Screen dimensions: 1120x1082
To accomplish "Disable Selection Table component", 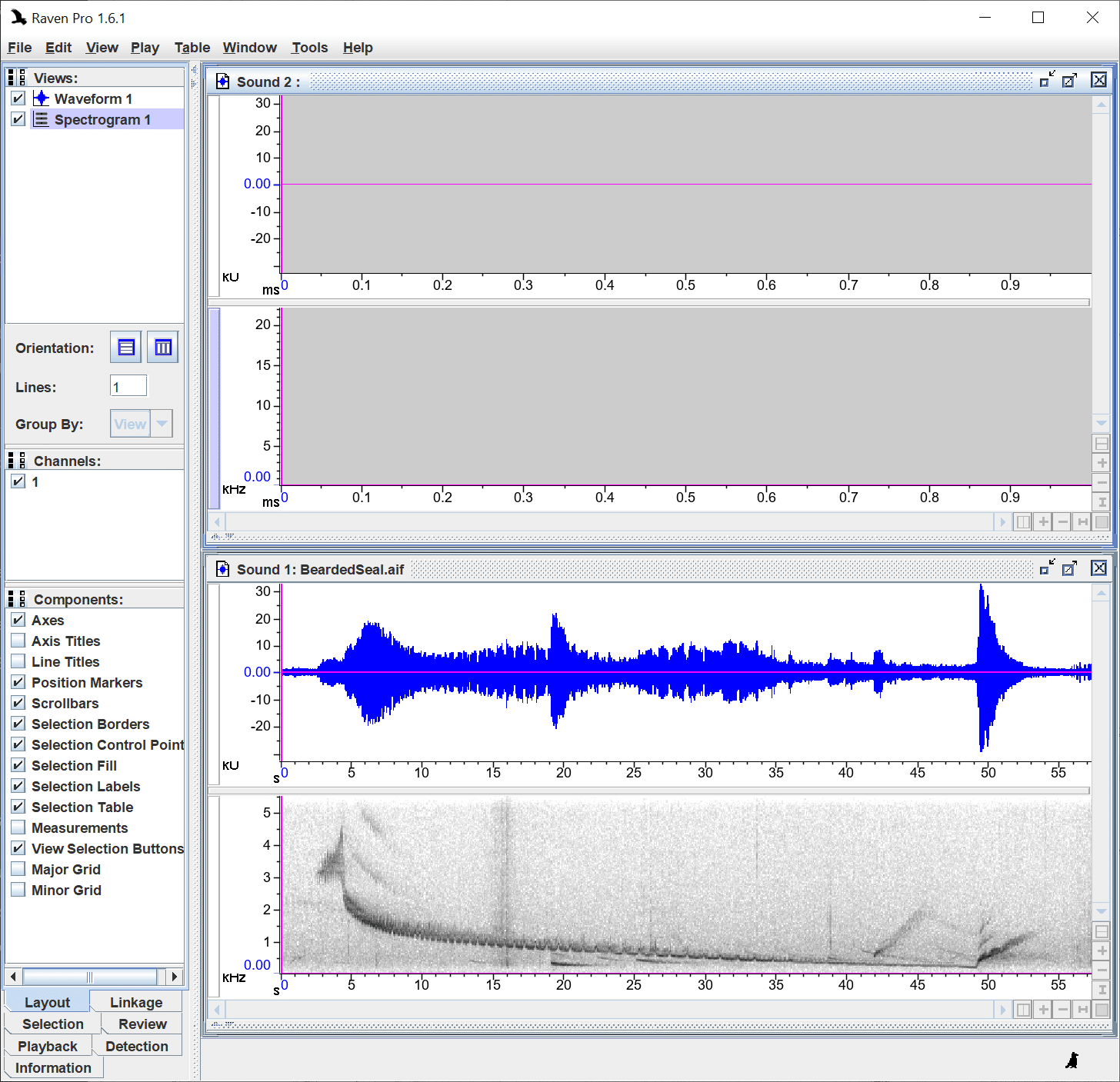I will pos(18,807).
